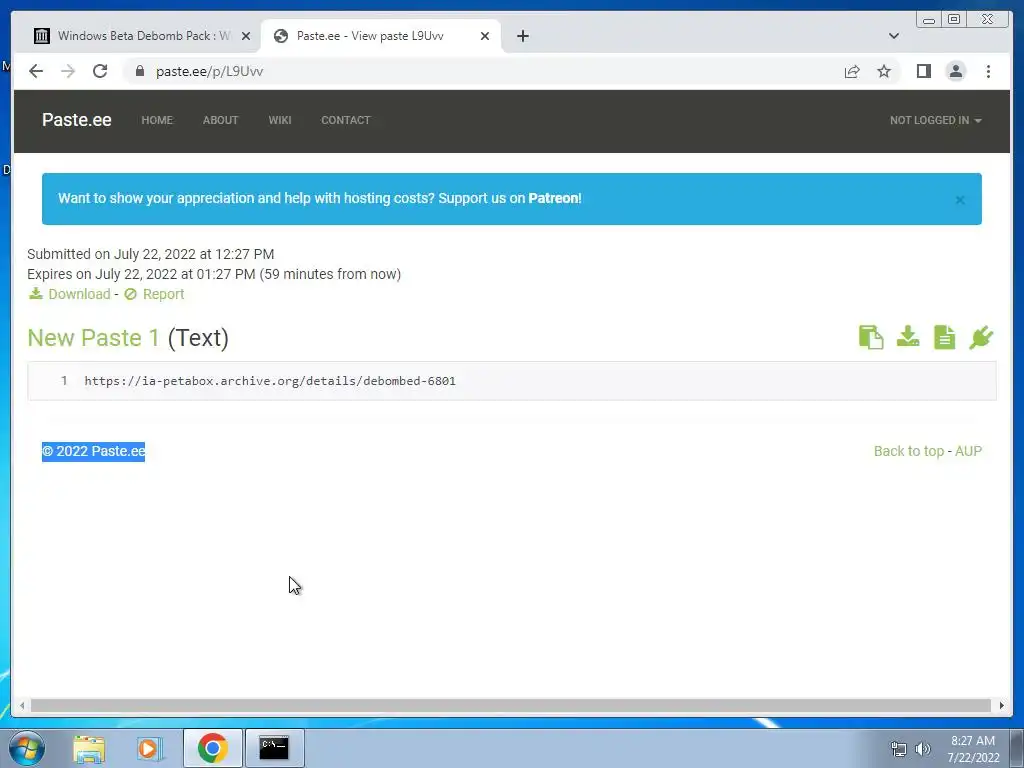This screenshot has height=768, width=1024.
Task: Copy paste contents with clipboard icon
Action: 871,338
